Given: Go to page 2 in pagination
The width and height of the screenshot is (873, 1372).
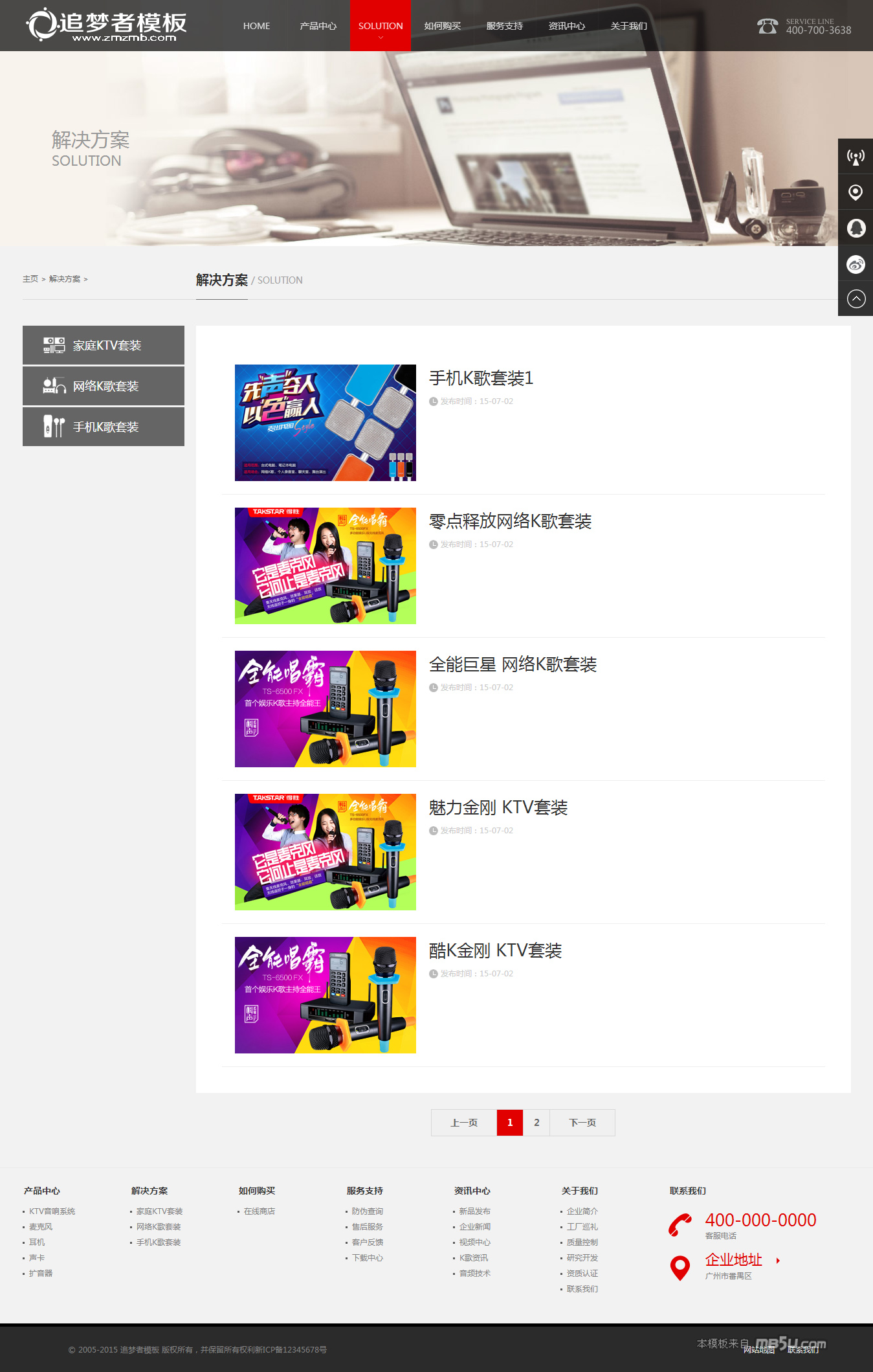Looking at the screenshot, I should pos(536,1122).
